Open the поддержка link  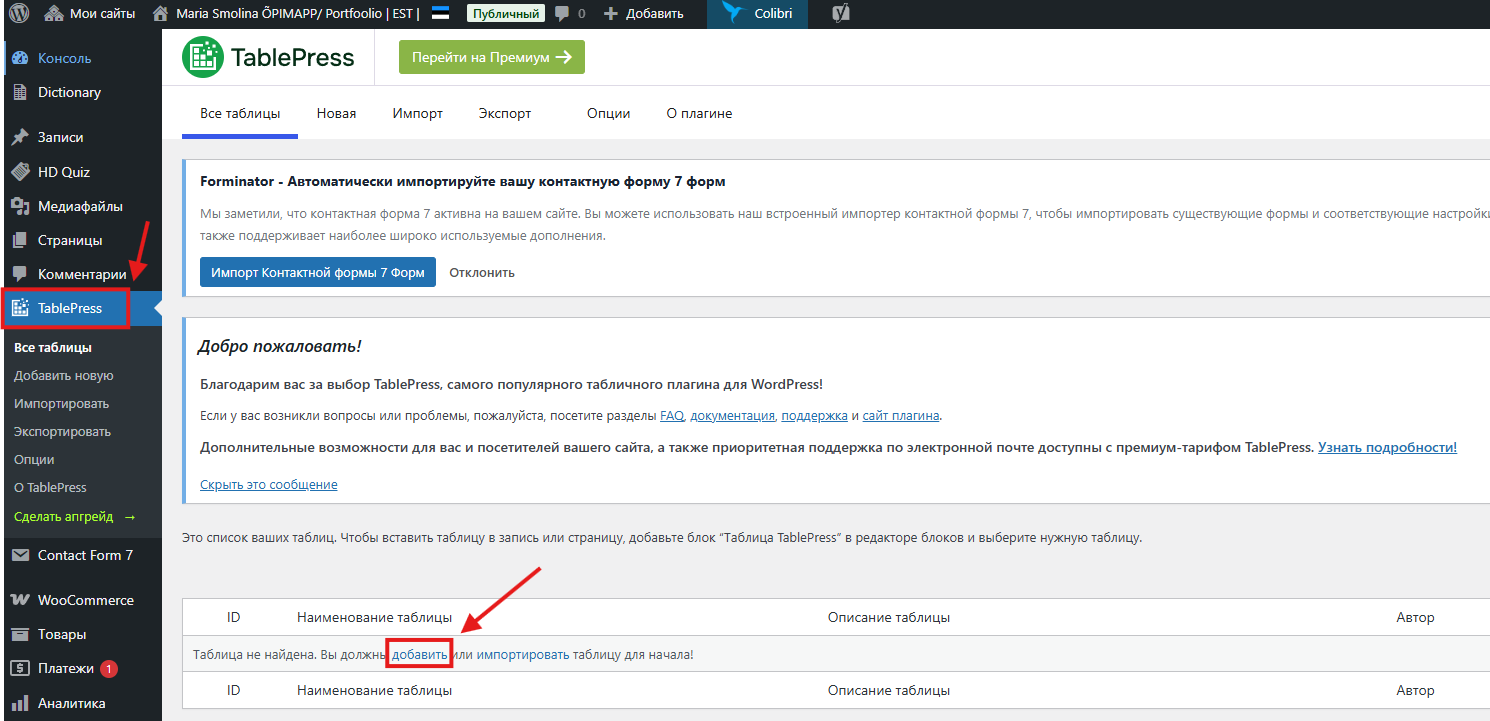click(814, 415)
